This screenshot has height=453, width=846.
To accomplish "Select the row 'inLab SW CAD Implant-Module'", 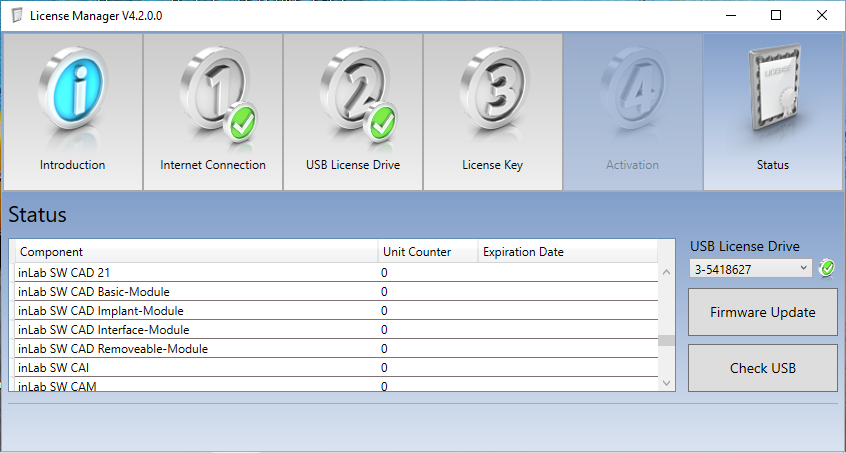I will (337, 311).
